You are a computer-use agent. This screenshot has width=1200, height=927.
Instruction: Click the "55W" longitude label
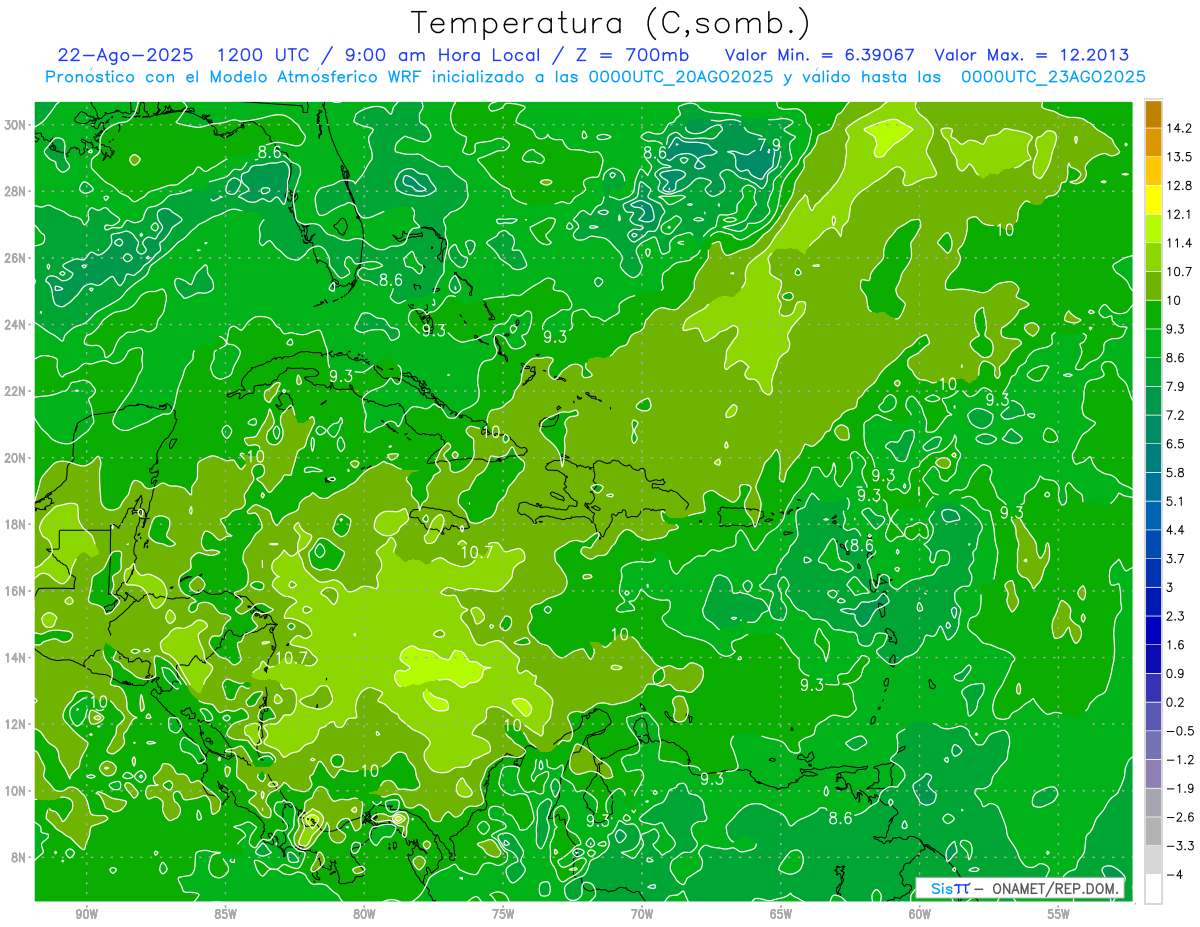[x=1059, y=914]
